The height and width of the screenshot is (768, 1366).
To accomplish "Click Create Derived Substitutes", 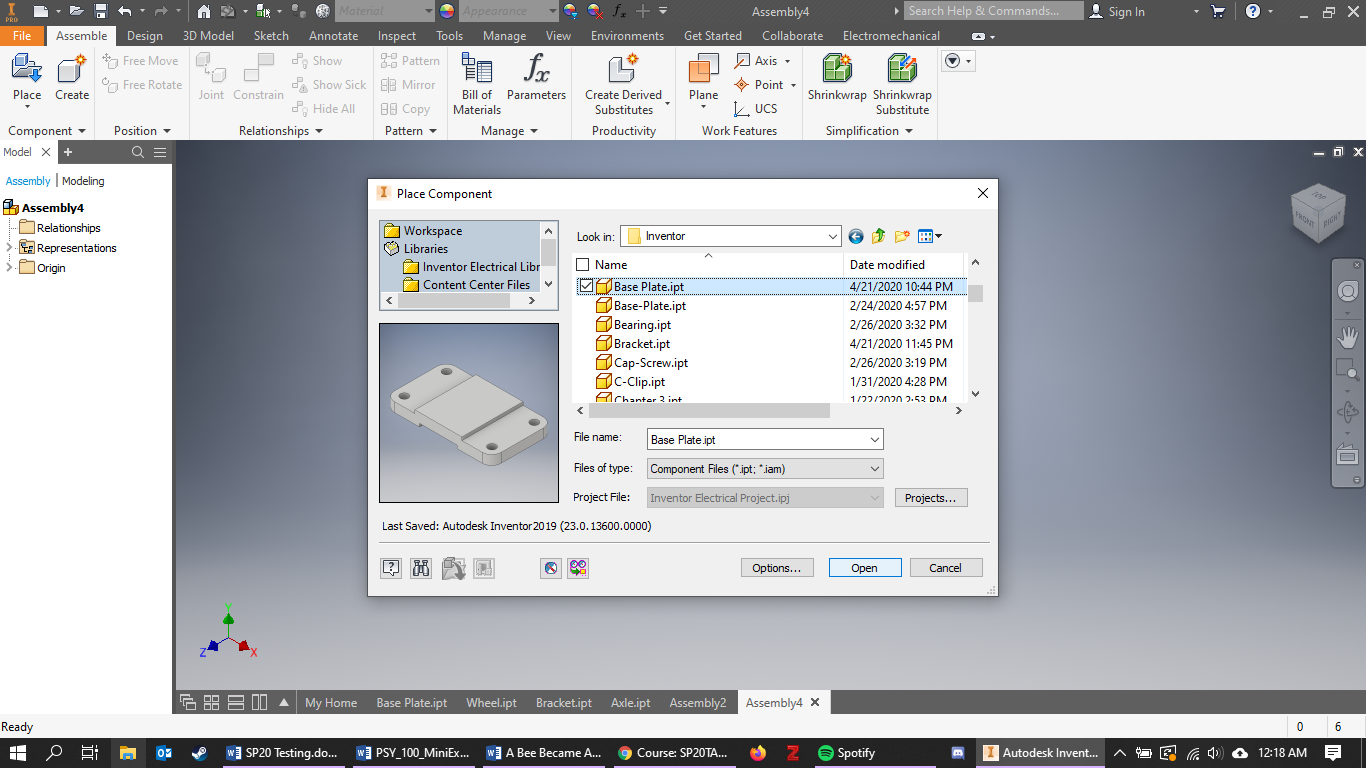I will (623, 84).
